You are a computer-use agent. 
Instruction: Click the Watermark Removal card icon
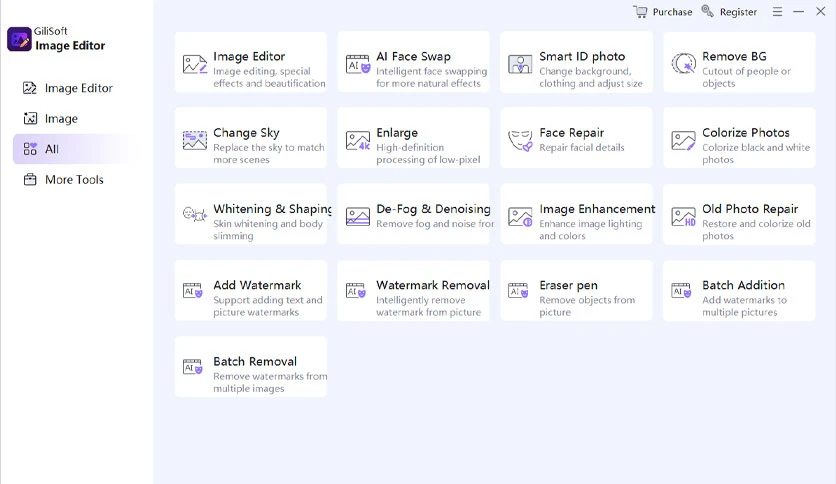tap(355, 291)
